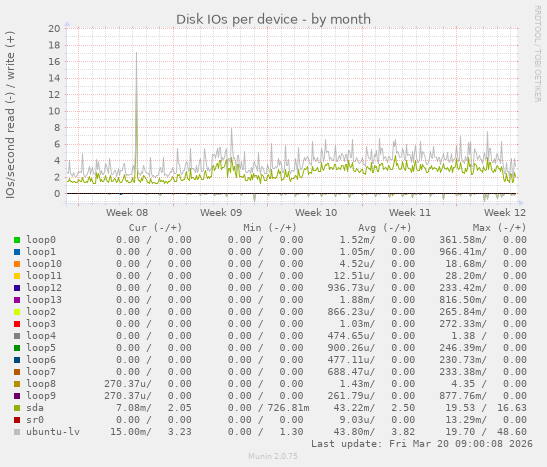This screenshot has height=467, width=547.
Task: Click the loop3 red legend swatch
Action: [17, 324]
